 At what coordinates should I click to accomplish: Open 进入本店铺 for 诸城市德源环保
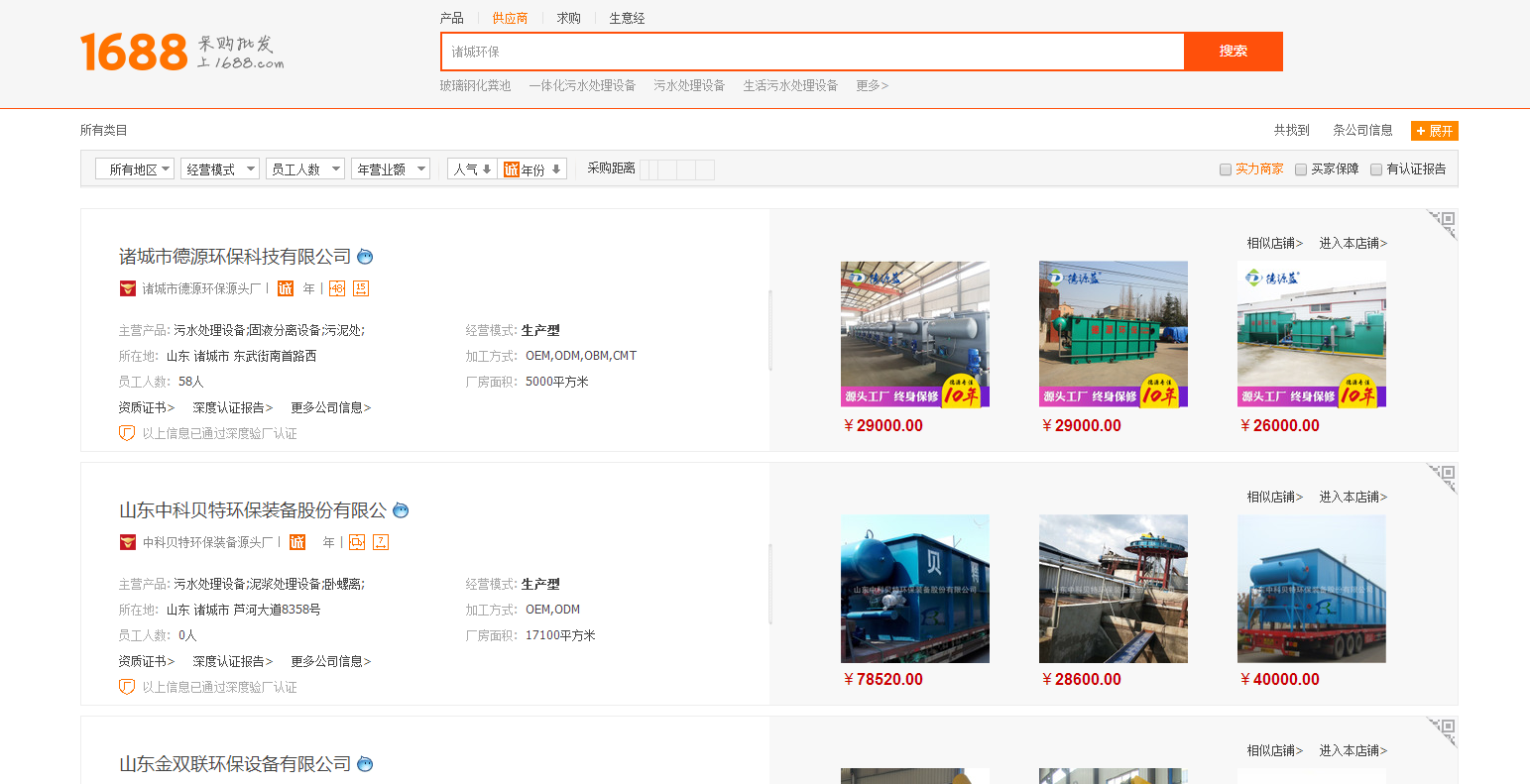[x=1353, y=243]
